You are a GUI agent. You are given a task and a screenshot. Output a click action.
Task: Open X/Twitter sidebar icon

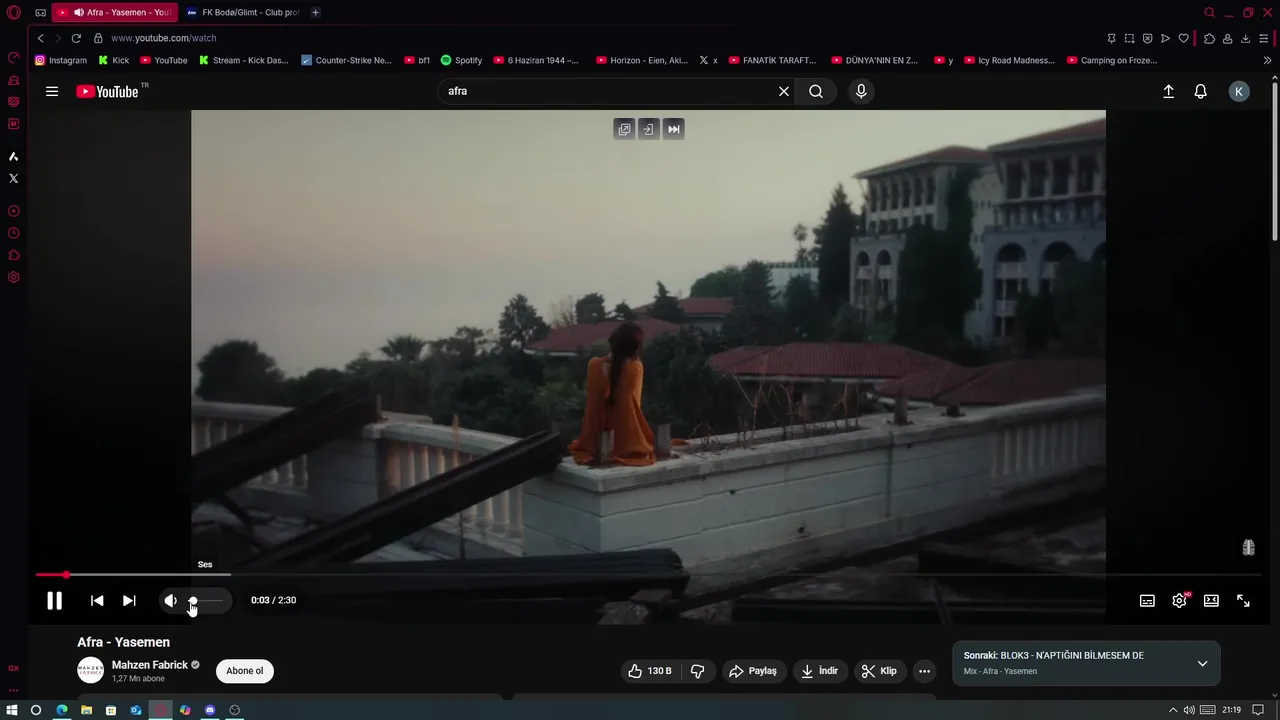[14, 178]
